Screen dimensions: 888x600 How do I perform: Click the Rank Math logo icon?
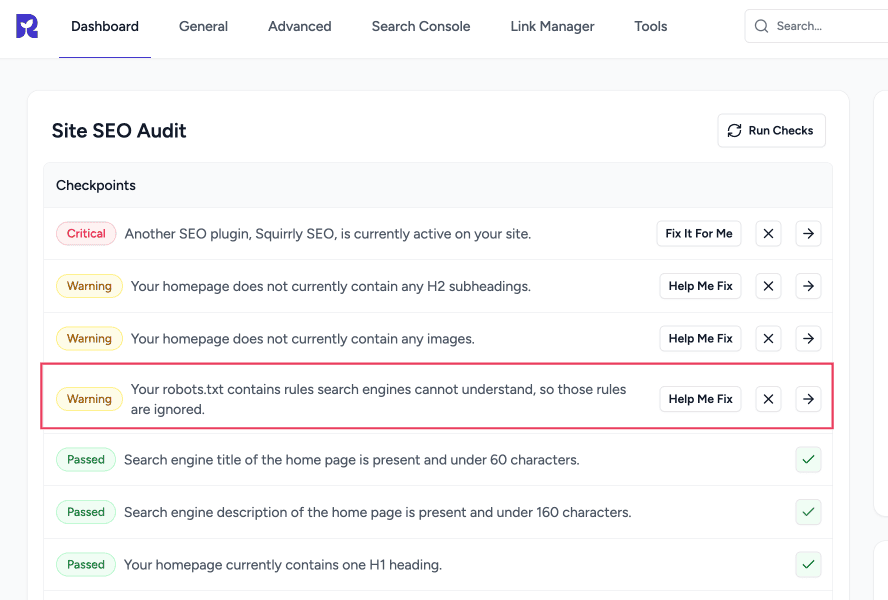pyautogui.click(x=27, y=26)
